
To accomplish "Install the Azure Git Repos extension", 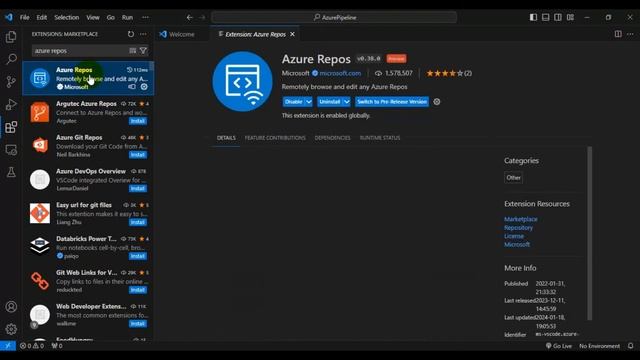I will [x=138, y=155].
